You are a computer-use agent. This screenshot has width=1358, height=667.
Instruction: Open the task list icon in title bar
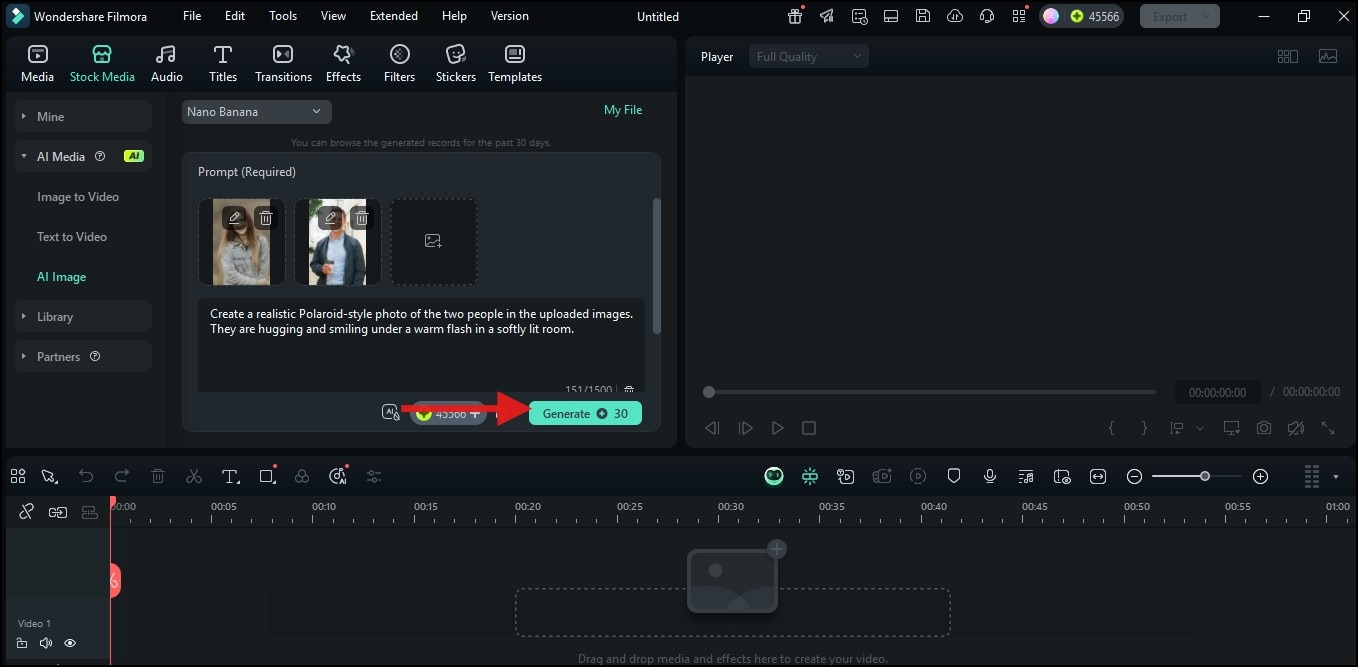859,16
